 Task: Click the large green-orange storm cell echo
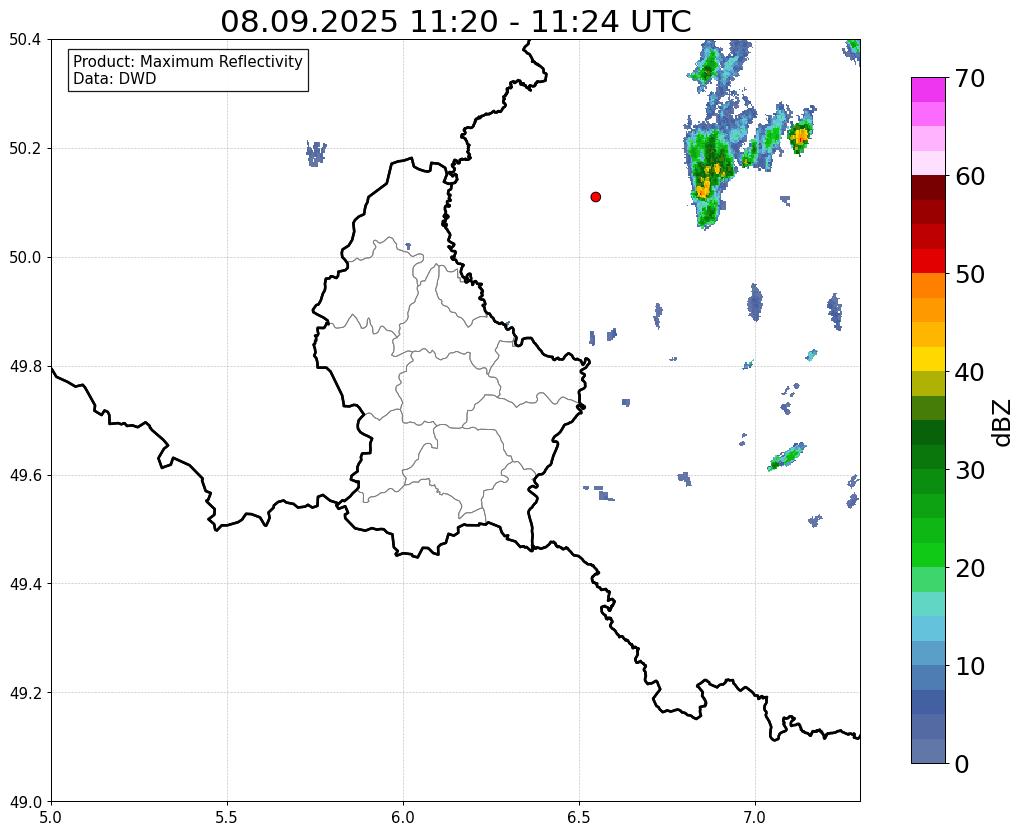709,173
